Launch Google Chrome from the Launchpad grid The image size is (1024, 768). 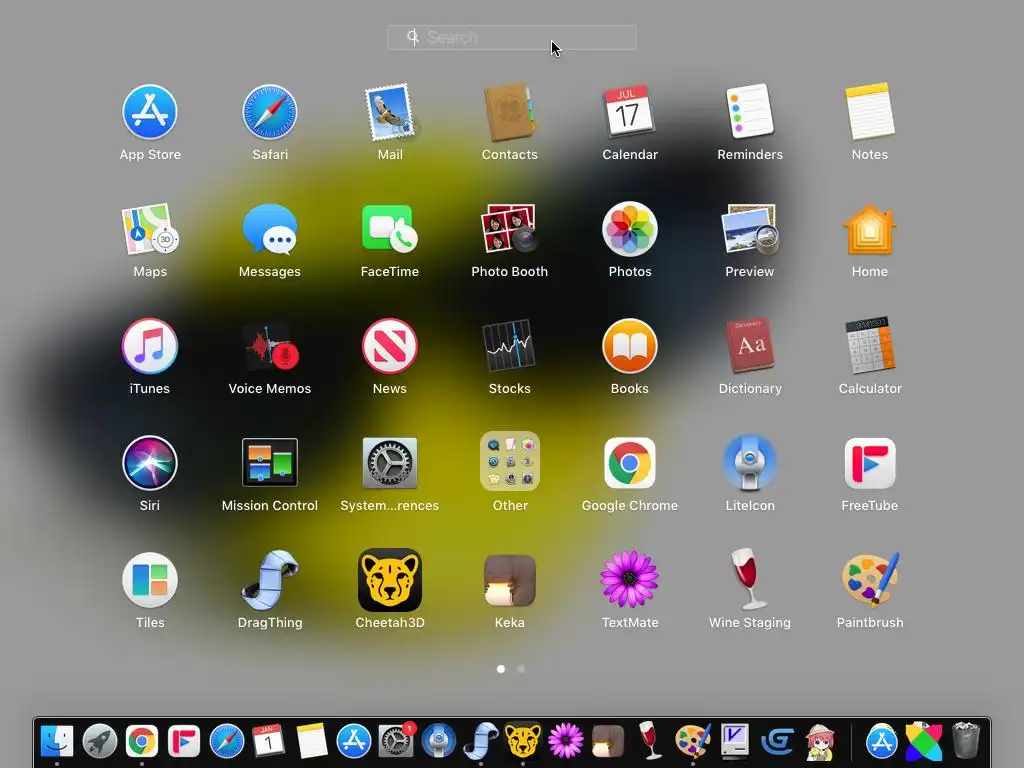point(630,463)
